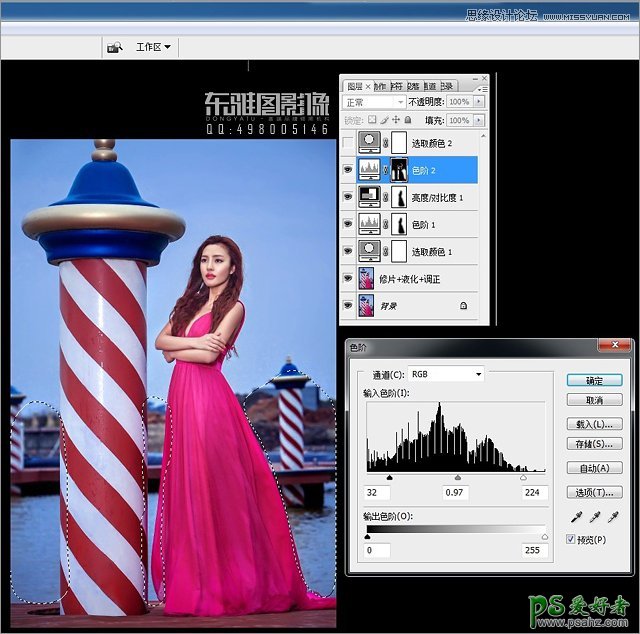This screenshot has width=640, height=634.
Task: Click the 自动(A) auto button
Action: 594,468
